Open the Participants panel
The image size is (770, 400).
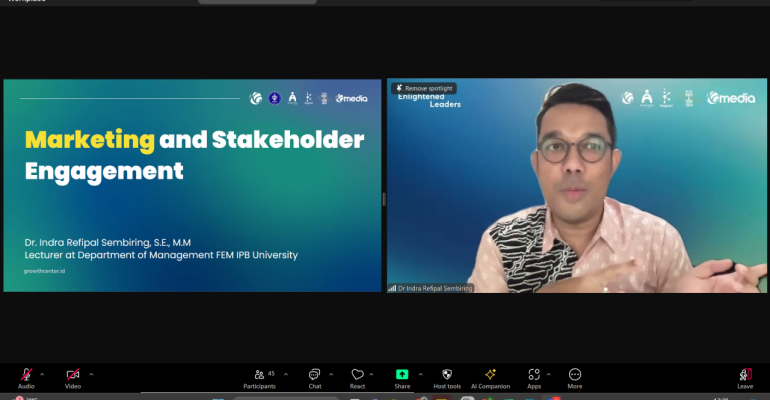pos(259,379)
